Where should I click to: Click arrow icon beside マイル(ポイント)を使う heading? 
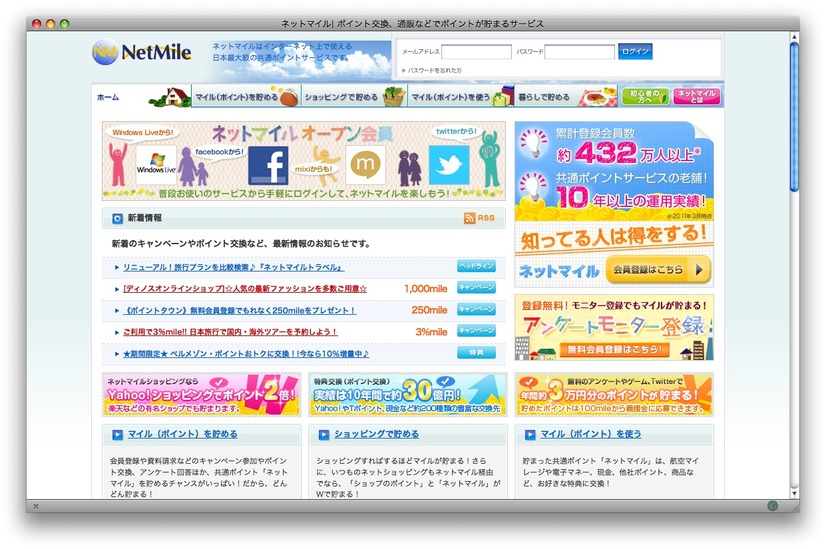pyautogui.click(x=530, y=435)
